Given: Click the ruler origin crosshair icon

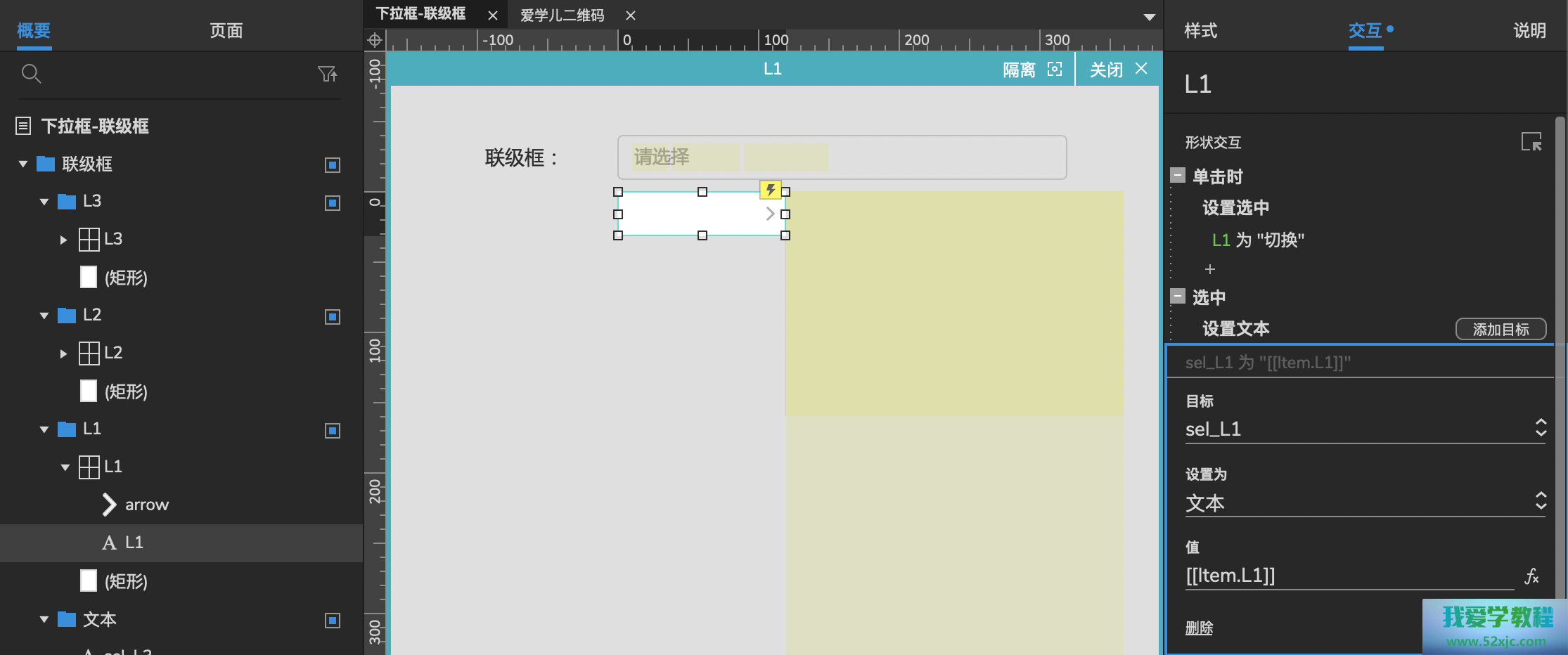Looking at the screenshot, I should tap(375, 40).
